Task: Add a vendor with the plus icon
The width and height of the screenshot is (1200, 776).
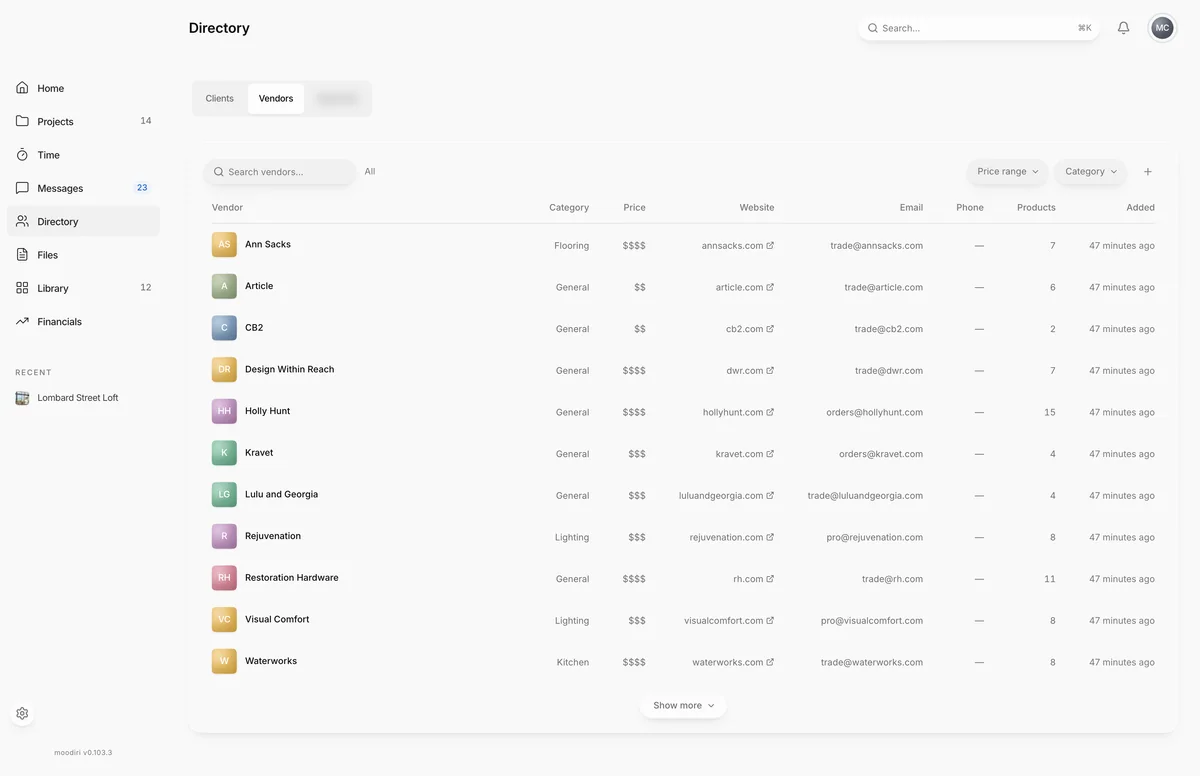Action: [x=1148, y=172]
